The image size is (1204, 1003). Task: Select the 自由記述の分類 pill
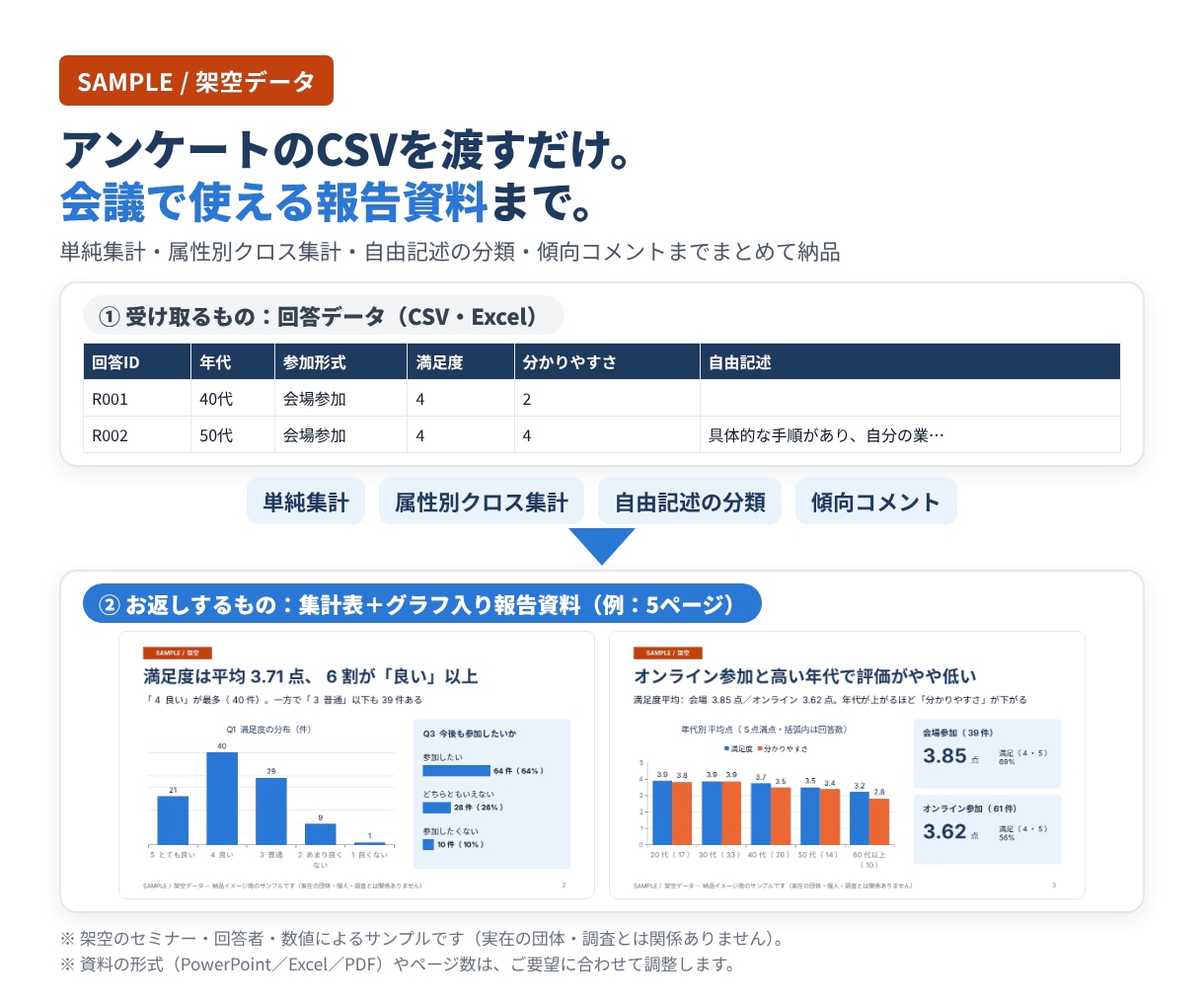690,501
